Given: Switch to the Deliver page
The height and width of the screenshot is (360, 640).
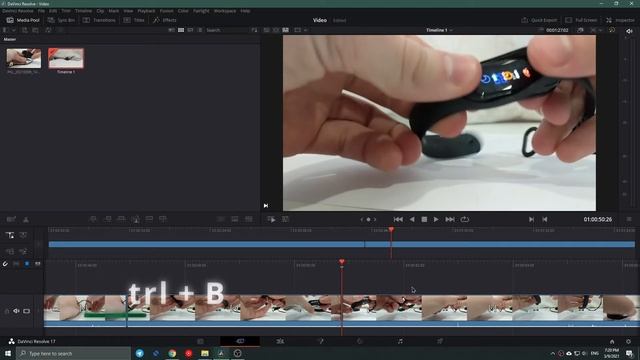Looking at the screenshot, I should tap(440, 341).
